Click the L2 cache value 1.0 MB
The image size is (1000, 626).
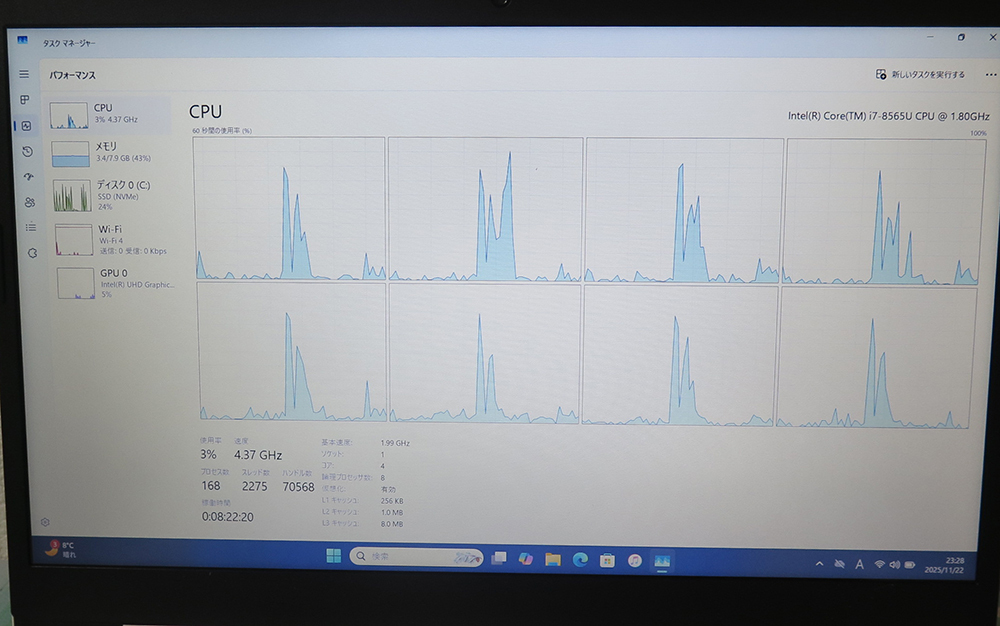[392, 513]
